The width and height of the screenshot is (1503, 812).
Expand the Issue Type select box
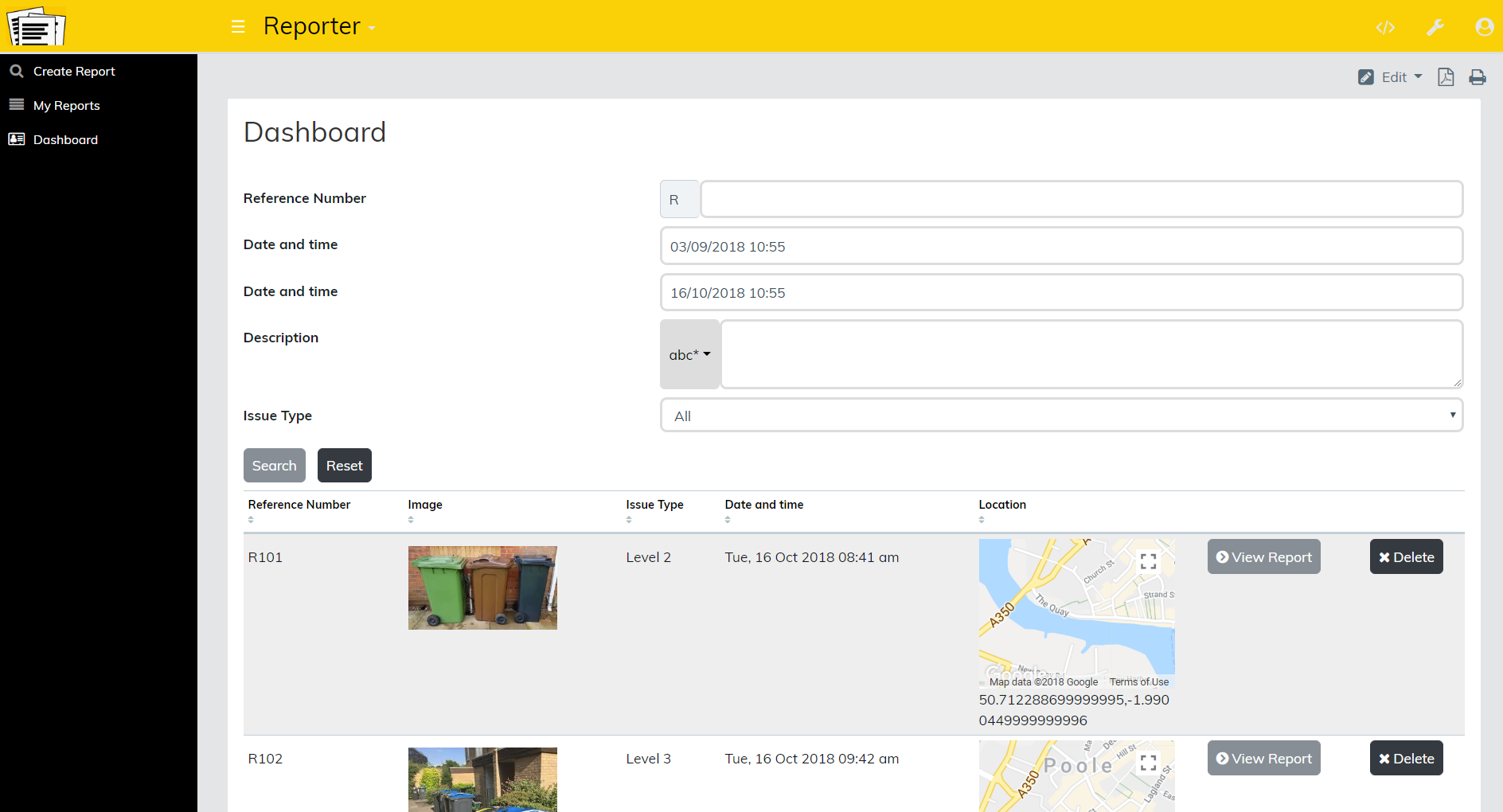click(x=1061, y=416)
